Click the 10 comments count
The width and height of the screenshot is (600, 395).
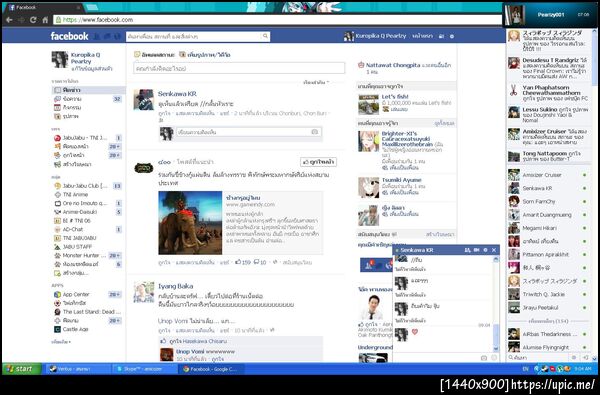point(260,262)
